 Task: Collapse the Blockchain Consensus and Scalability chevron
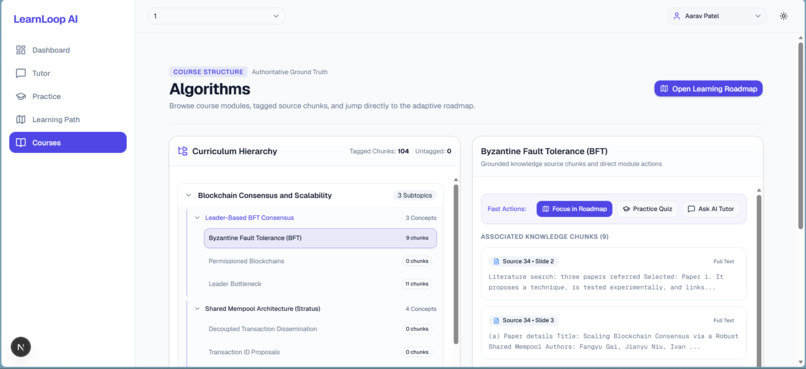tap(188, 195)
